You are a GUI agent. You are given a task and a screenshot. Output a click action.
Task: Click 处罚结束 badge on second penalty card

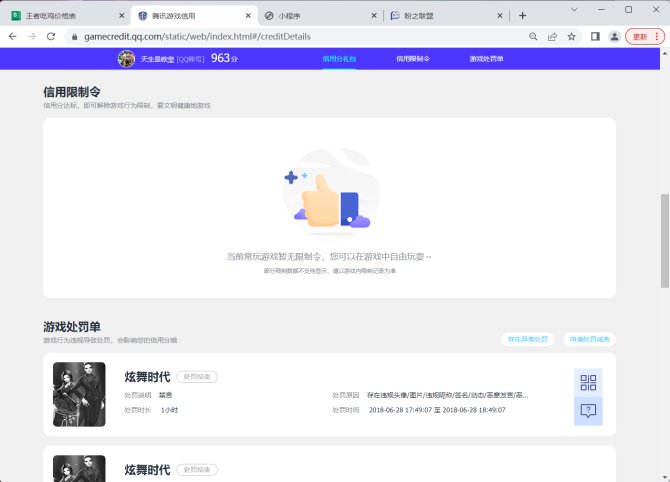[x=197, y=470]
